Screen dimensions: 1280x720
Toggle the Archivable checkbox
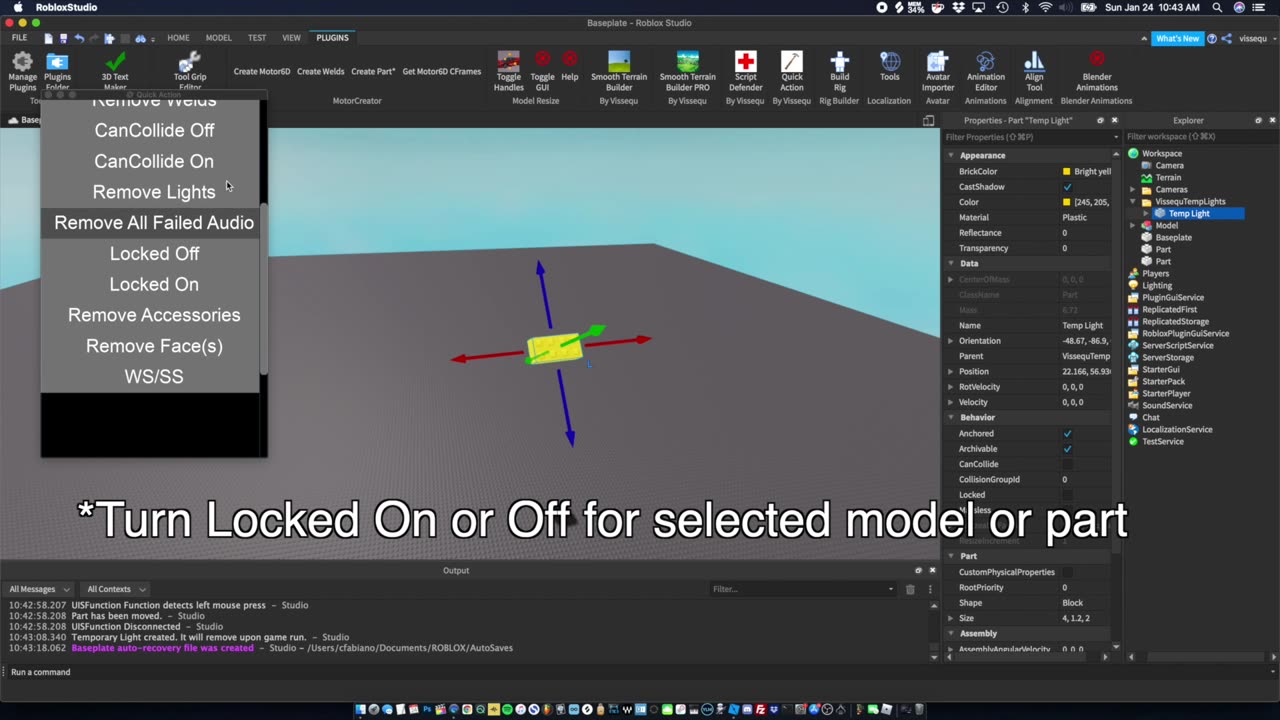point(1067,449)
